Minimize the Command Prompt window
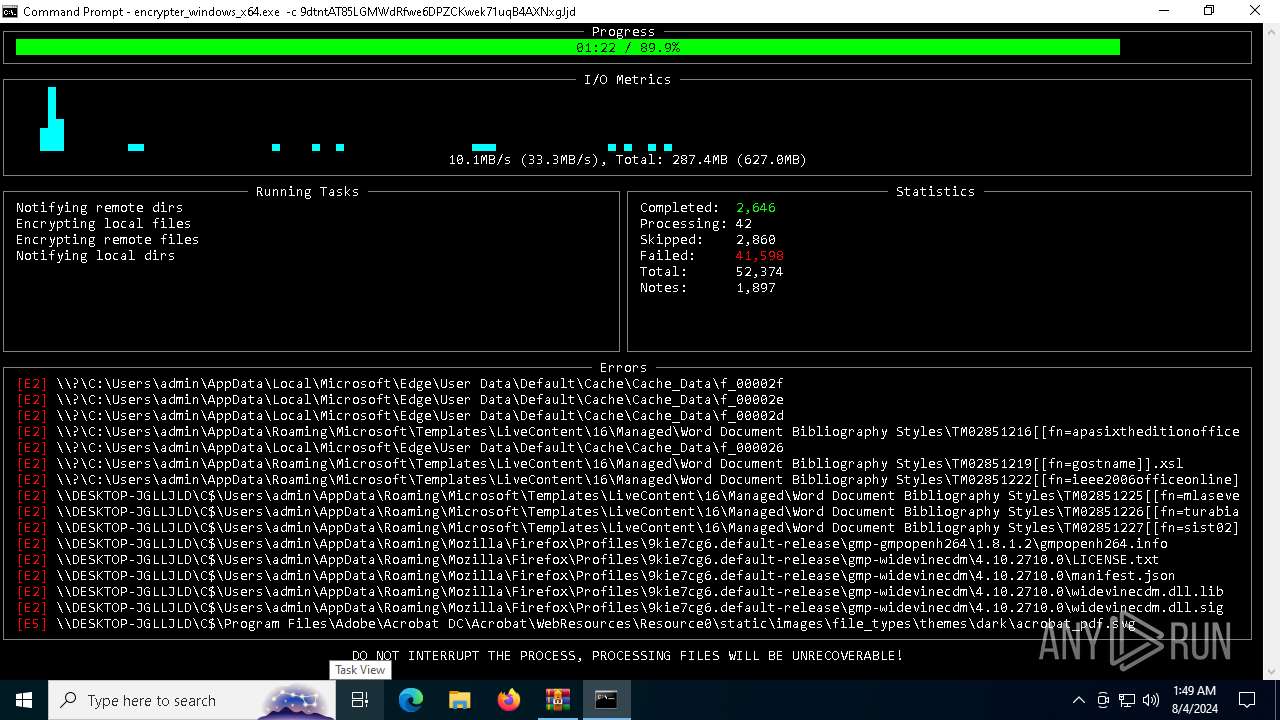The height and width of the screenshot is (720, 1280). [1164, 11]
